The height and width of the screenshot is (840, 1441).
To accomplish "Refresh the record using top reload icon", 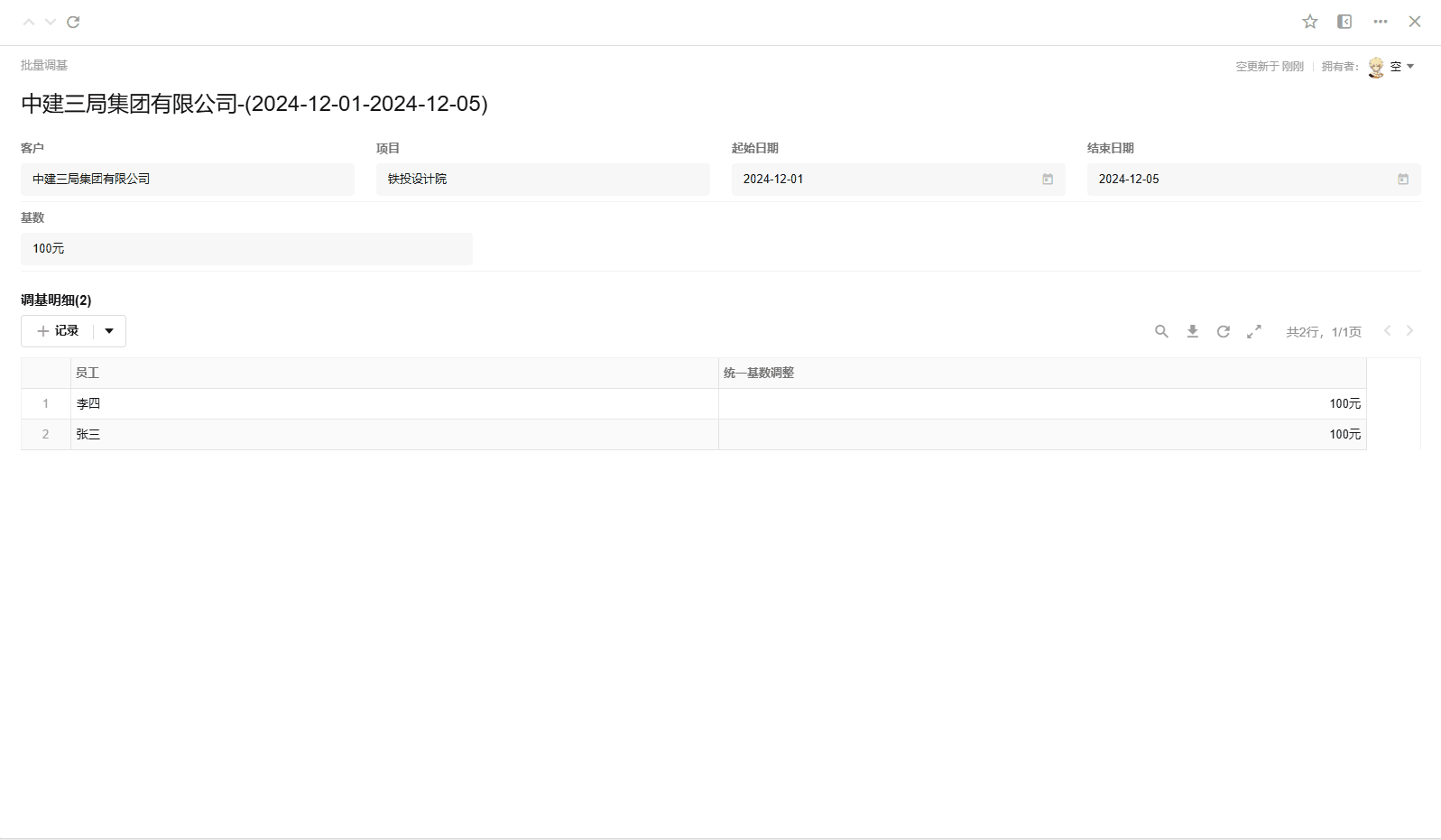I will pyautogui.click(x=73, y=22).
